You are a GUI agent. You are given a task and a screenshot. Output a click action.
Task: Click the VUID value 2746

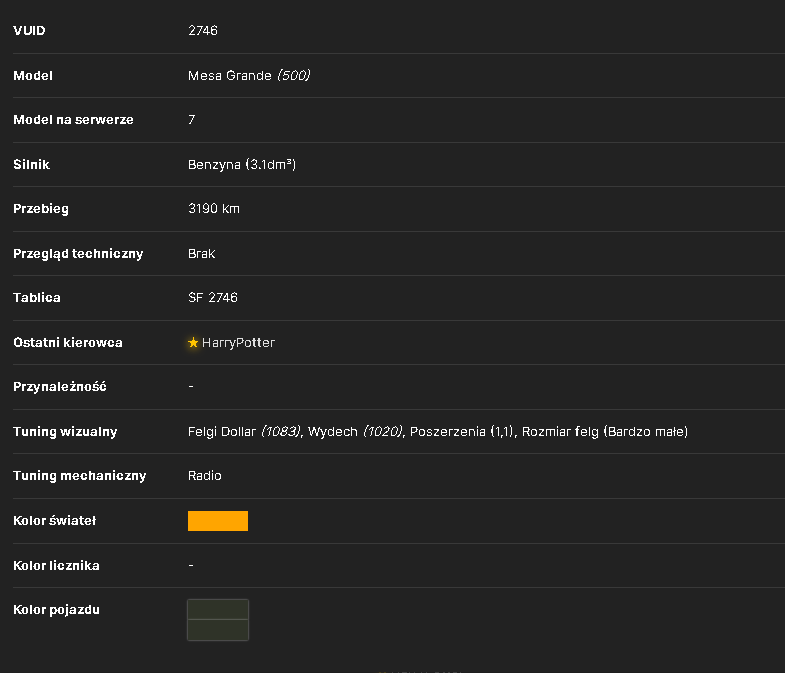pos(203,31)
